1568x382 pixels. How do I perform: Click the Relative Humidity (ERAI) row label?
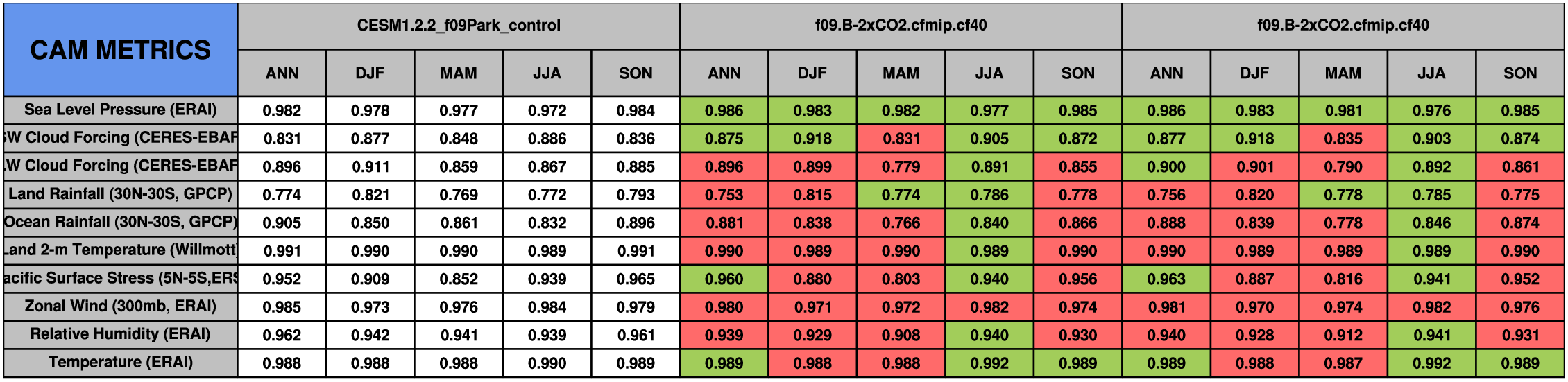tap(120, 334)
